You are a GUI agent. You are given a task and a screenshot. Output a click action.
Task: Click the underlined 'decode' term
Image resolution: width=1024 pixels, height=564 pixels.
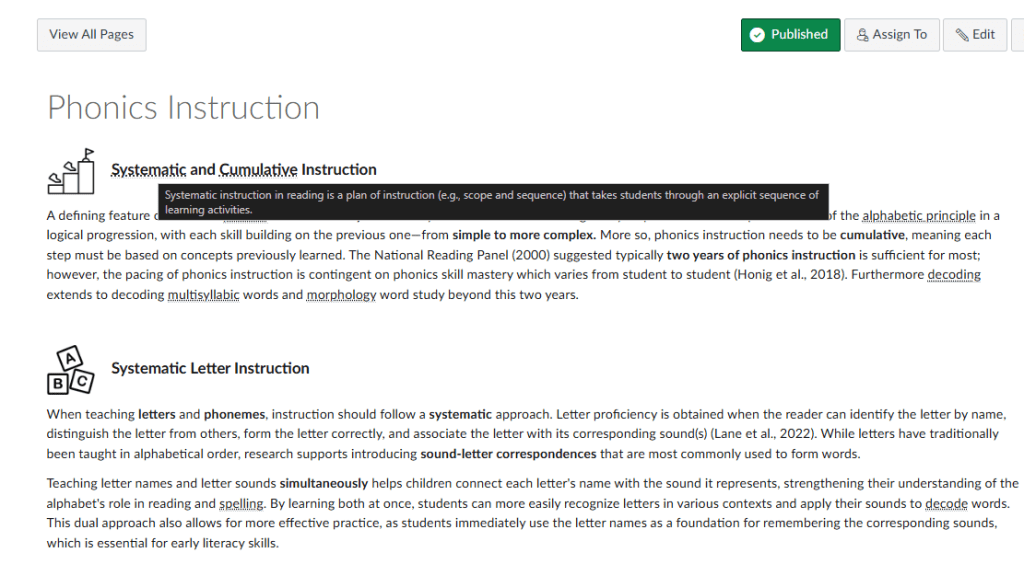click(946, 504)
